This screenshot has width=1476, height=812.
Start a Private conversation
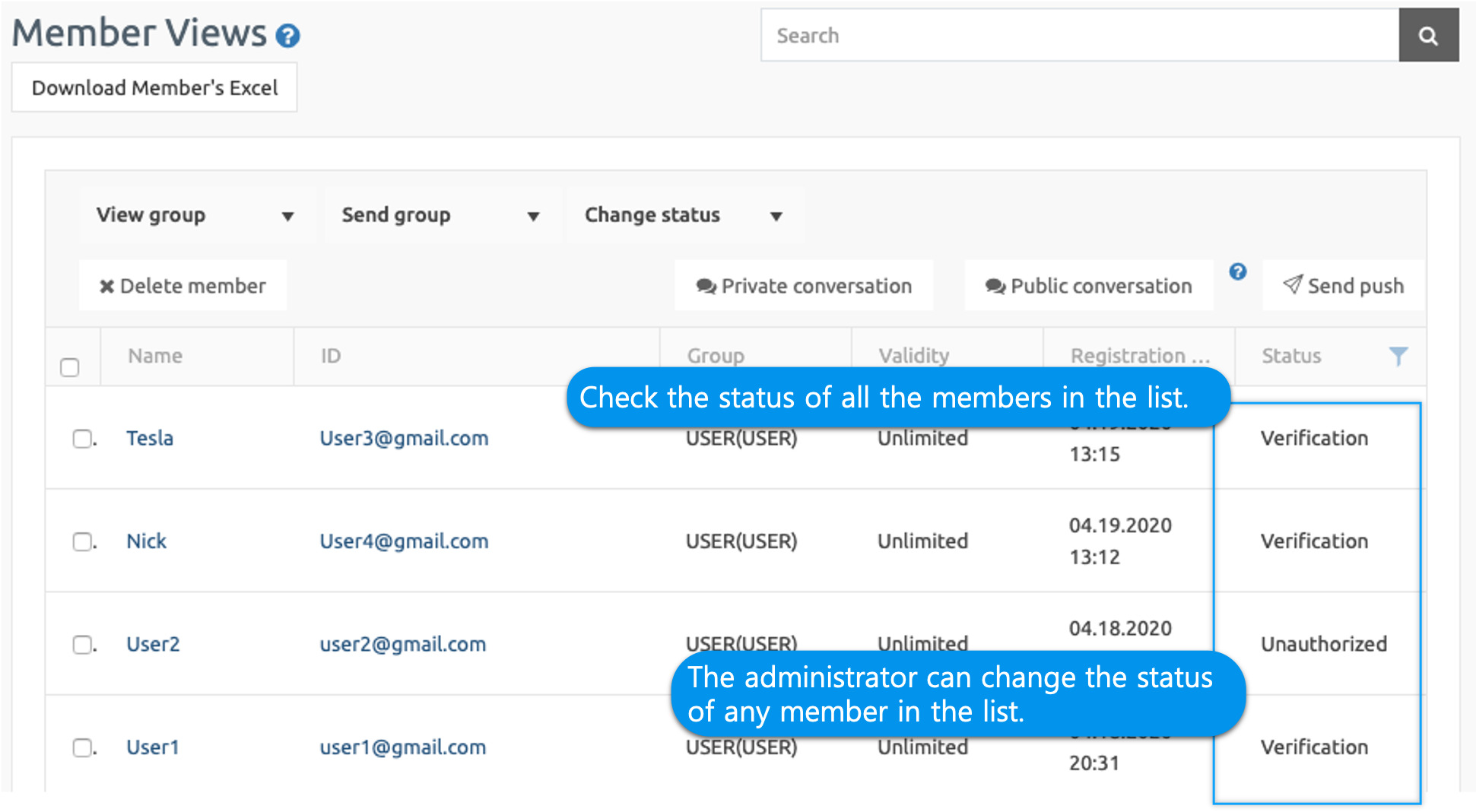pyautogui.click(x=804, y=286)
